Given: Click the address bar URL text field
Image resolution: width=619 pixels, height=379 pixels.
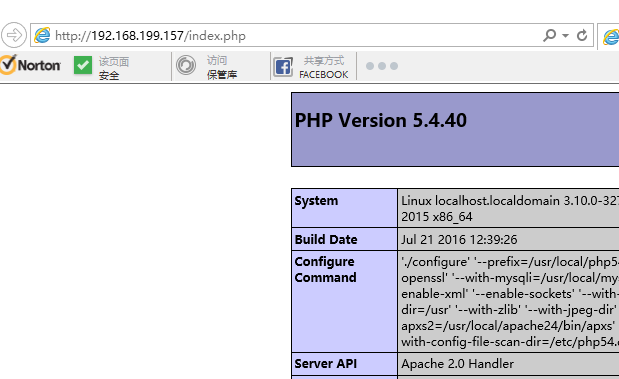Looking at the screenshot, I should pyautogui.click(x=296, y=36).
